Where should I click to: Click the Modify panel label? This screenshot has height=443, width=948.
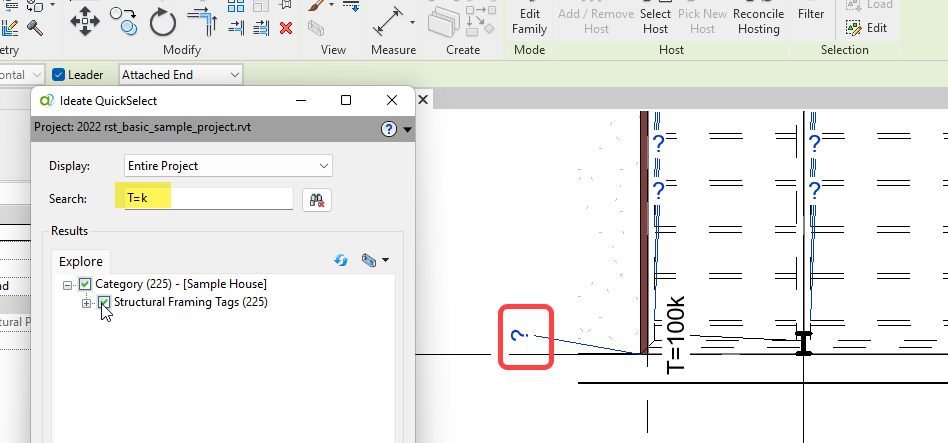182,50
